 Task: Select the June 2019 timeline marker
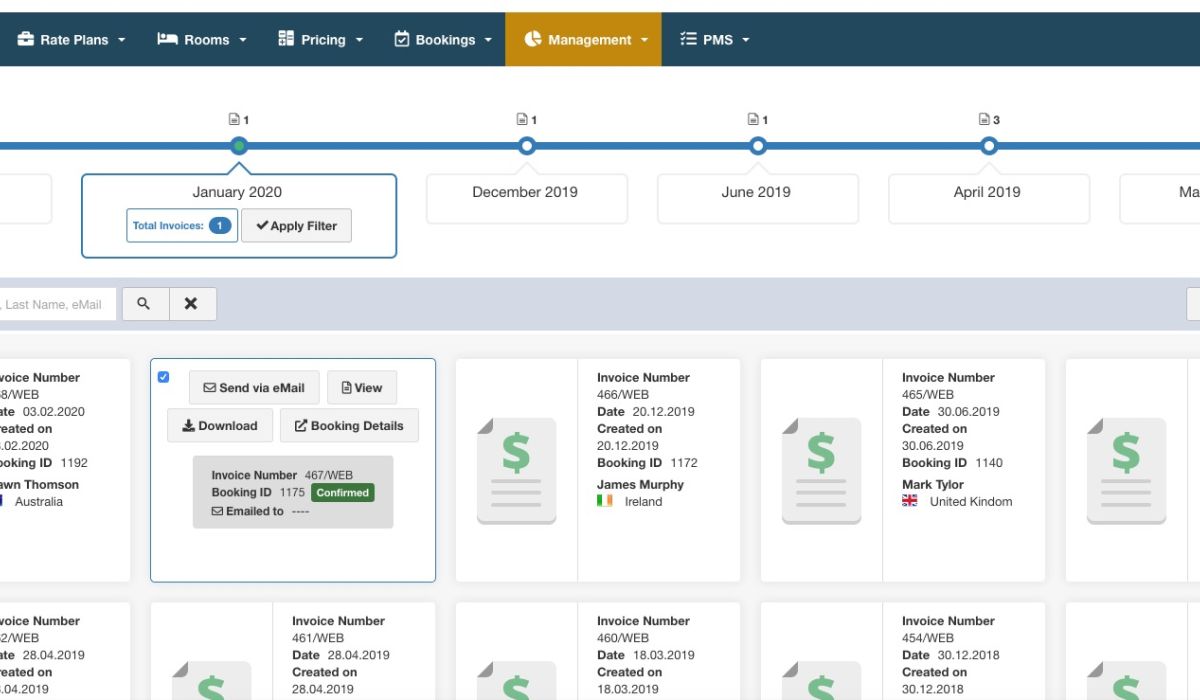[x=758, y=146]
